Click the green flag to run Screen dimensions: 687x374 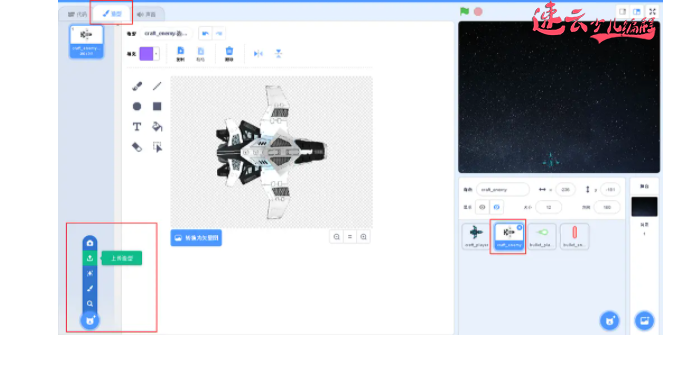coord(464,11)
